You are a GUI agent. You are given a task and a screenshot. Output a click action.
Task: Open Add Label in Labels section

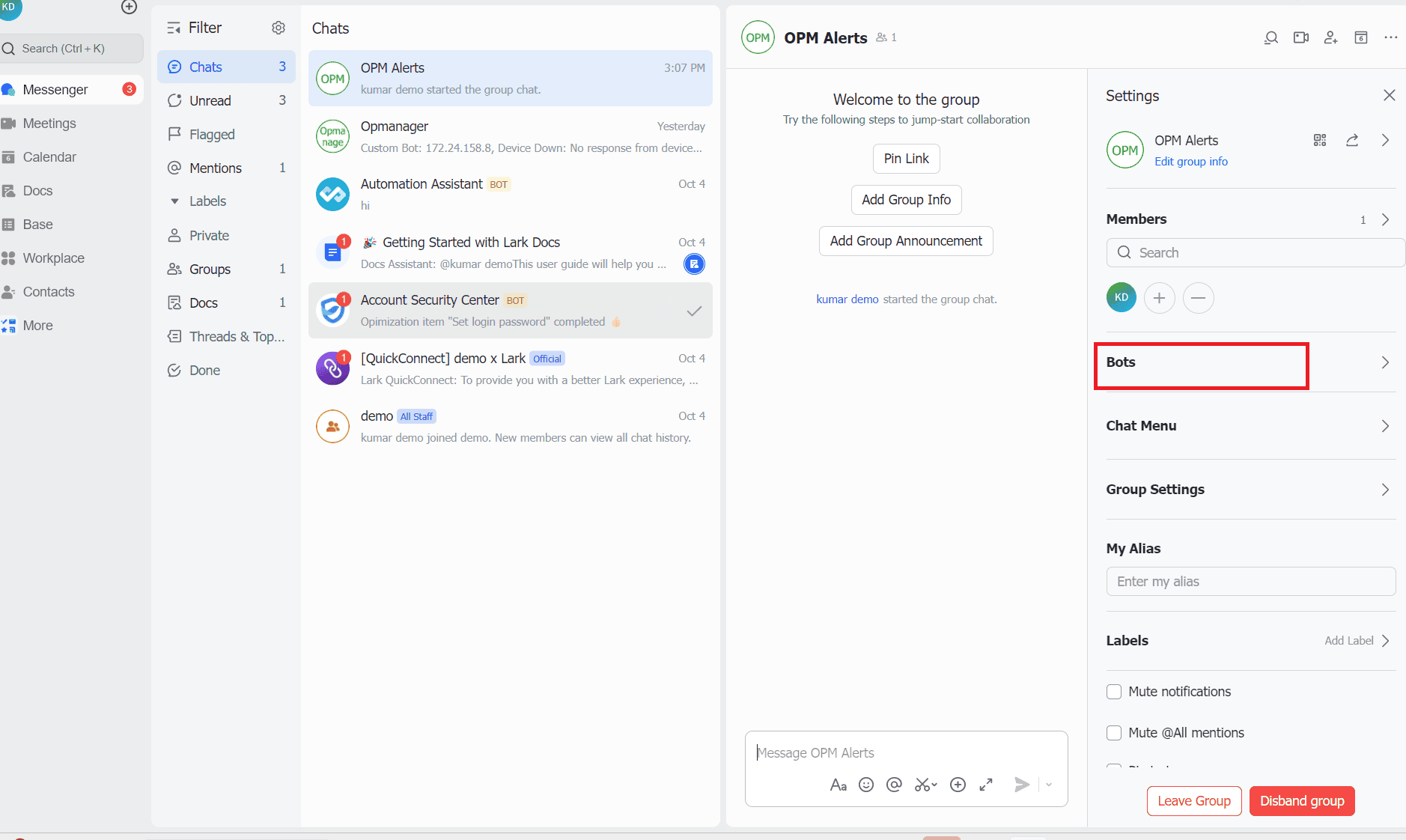(1357, 641)
